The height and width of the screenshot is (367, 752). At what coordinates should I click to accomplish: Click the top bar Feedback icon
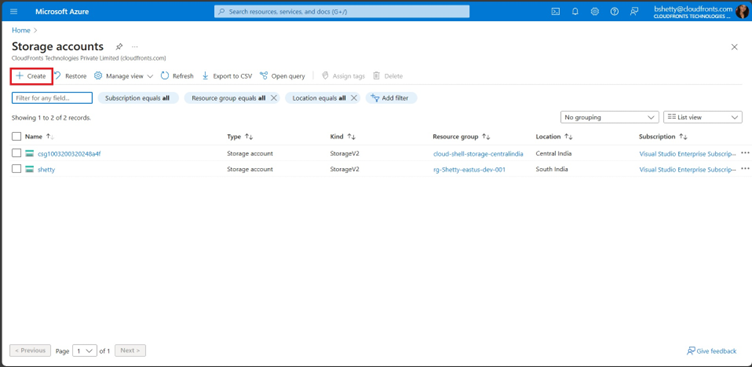[634, 12]
